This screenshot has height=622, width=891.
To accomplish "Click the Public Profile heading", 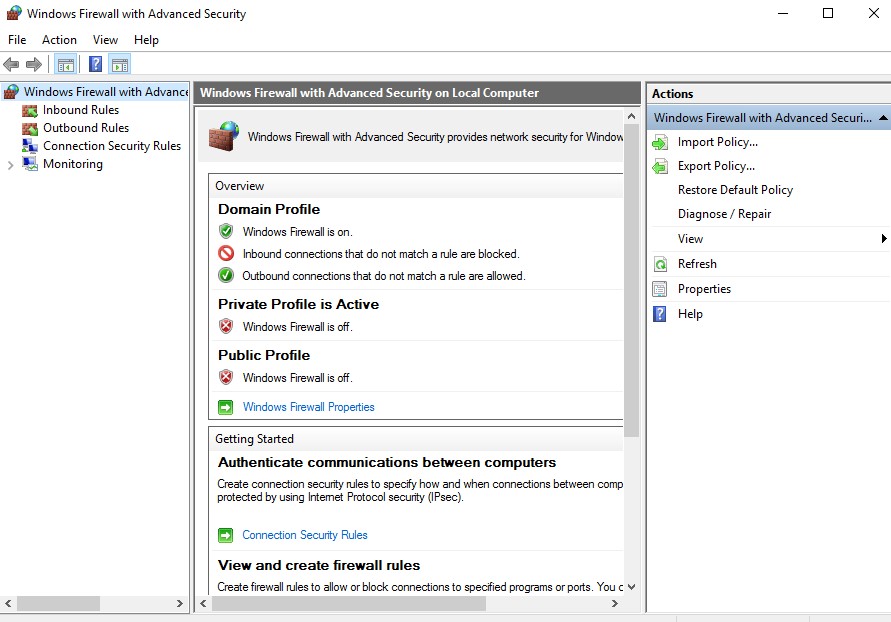I will click(264, 355).
